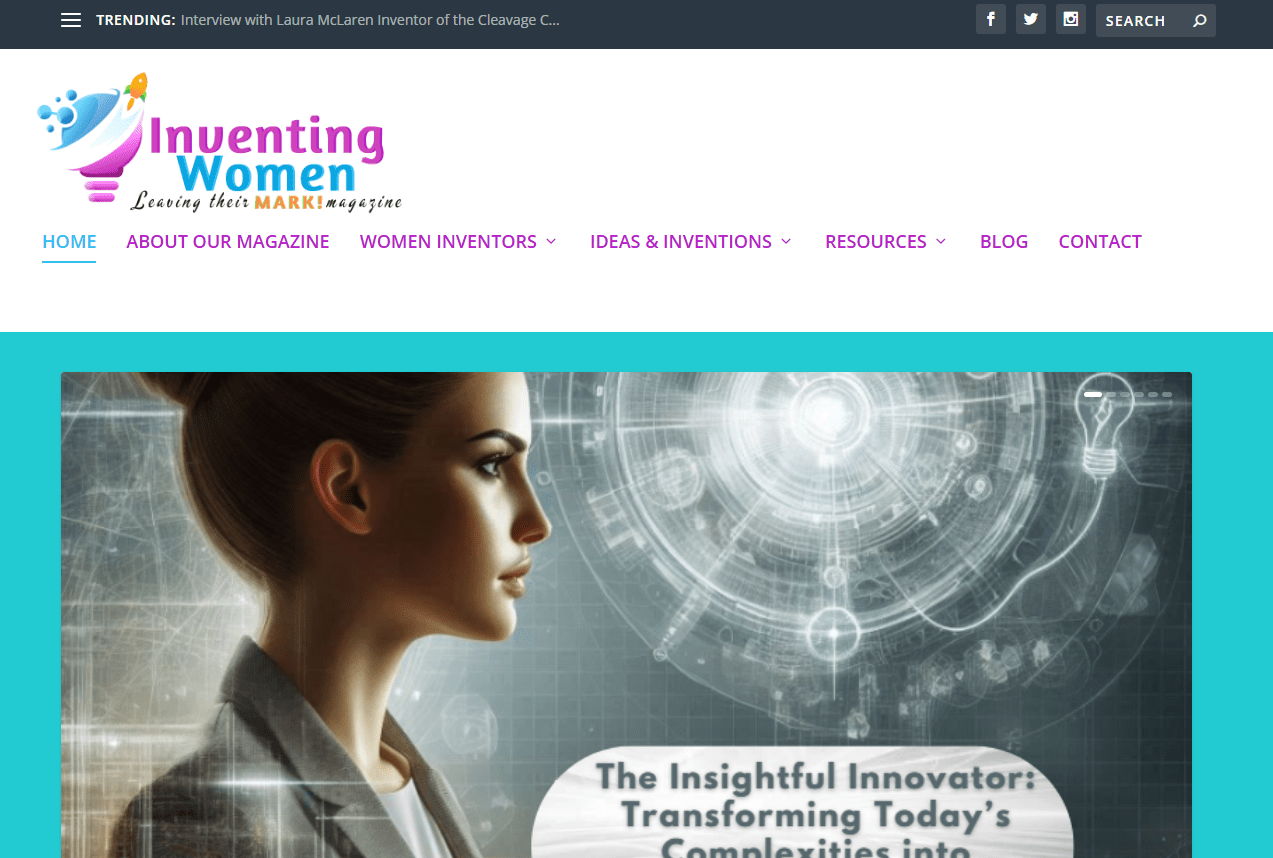Open the Blog menu link

[1004, 242]
